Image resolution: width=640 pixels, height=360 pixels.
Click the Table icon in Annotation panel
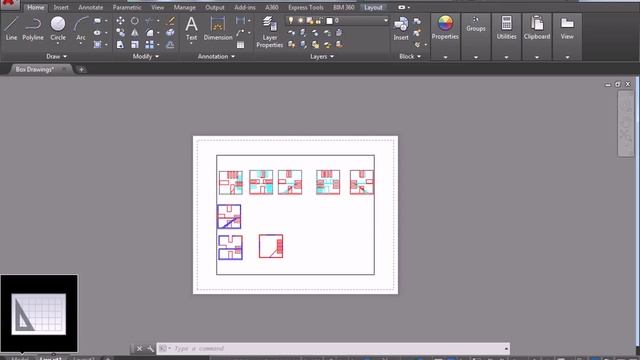(x=240, y=45)
